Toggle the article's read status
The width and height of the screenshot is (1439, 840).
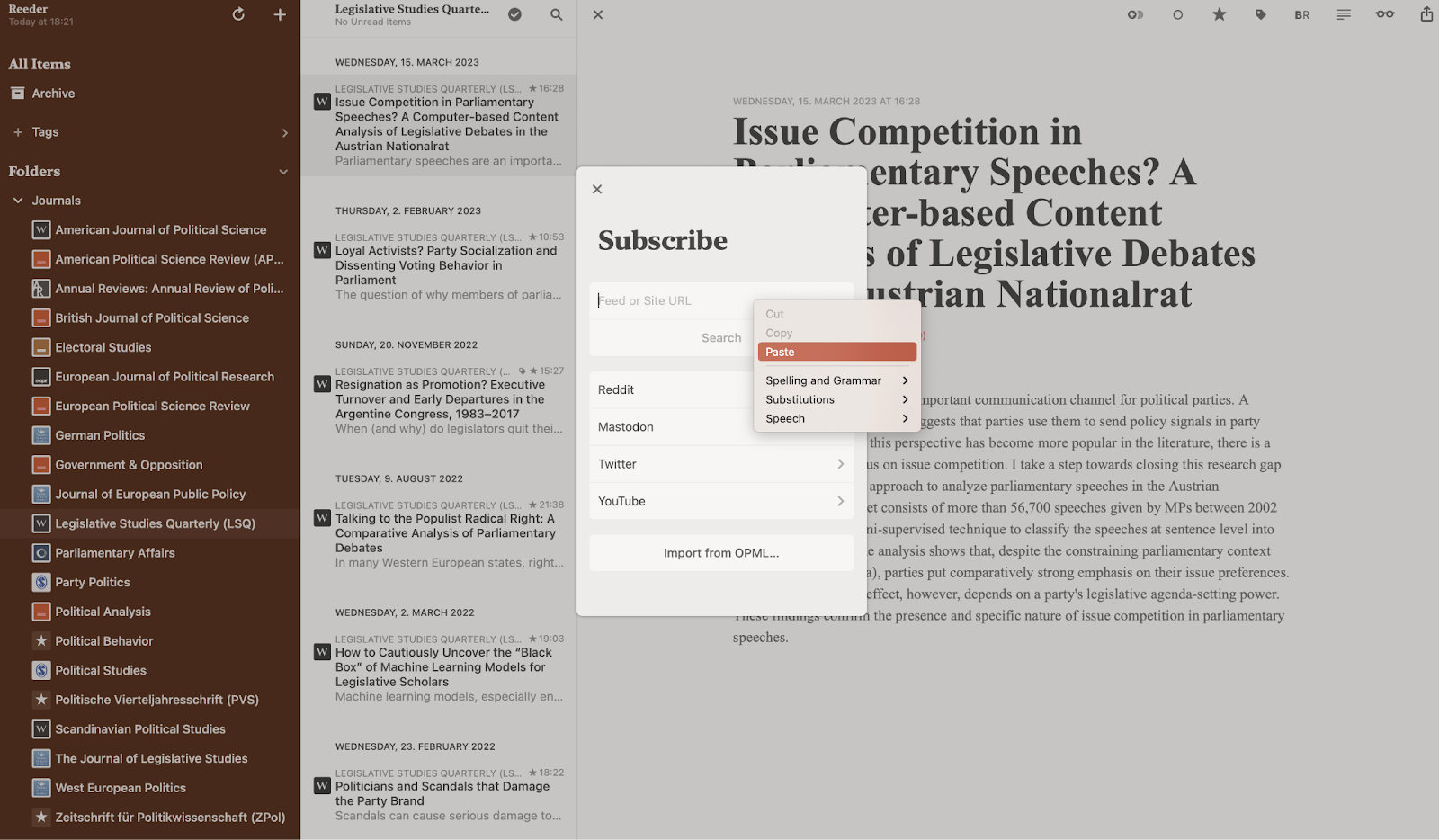tap(1135, 14)
